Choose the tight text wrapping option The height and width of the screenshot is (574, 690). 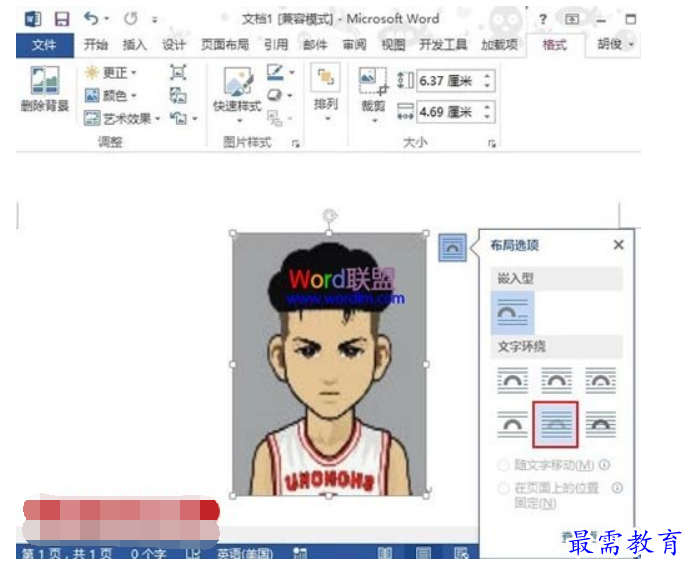[x=556, y=380]
